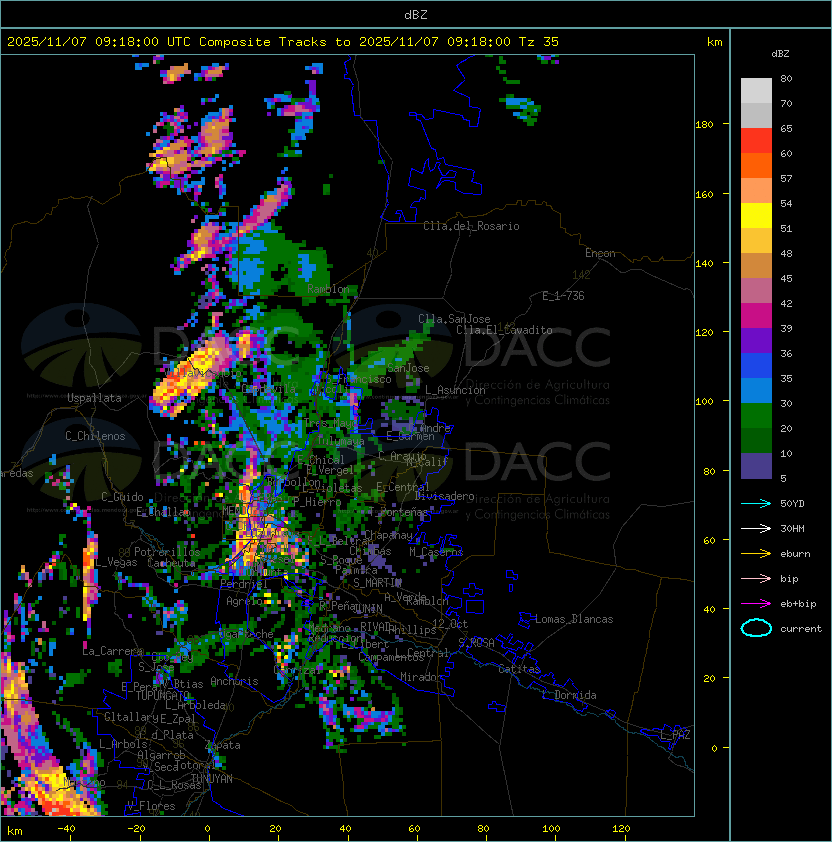This screenshot has height=842, width=832.
Task: Click the 100 km horizontal axis tick
Action: [551, 829]
